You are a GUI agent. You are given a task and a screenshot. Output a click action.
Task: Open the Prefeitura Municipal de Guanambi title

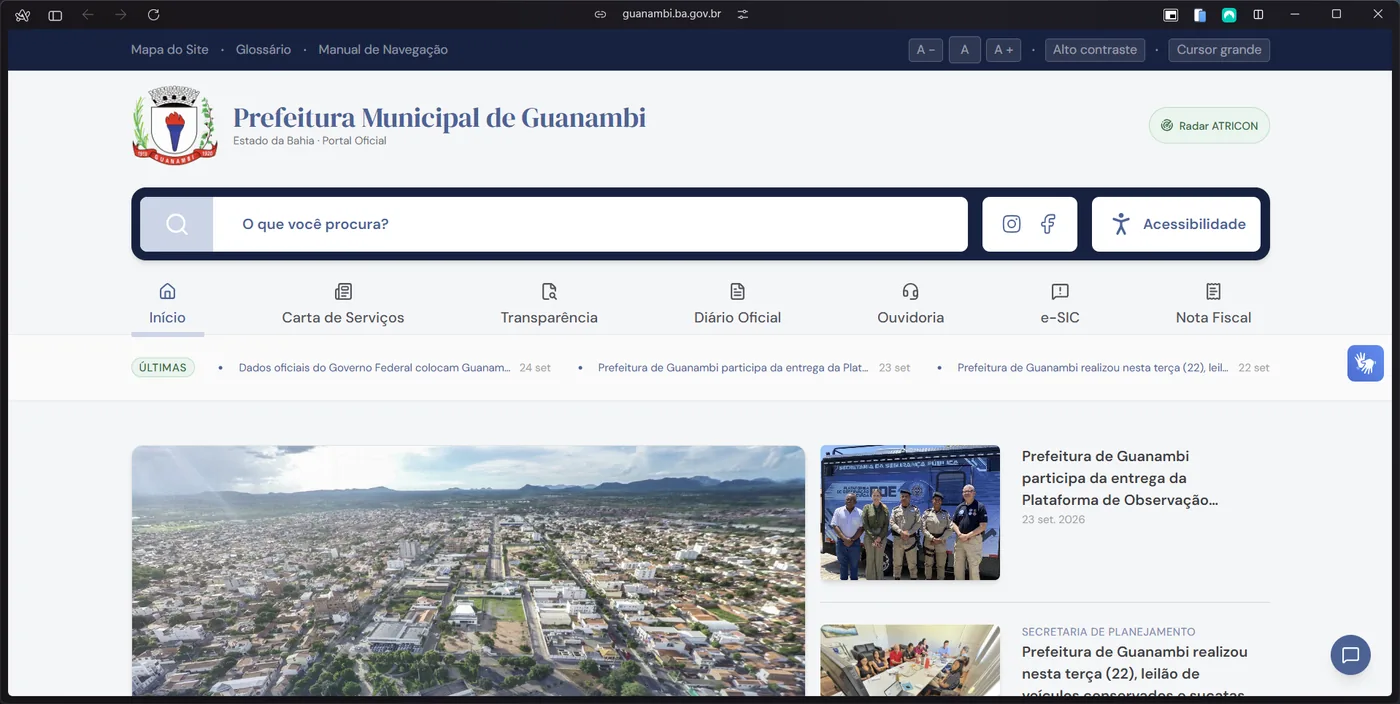(x=439, y=117)
